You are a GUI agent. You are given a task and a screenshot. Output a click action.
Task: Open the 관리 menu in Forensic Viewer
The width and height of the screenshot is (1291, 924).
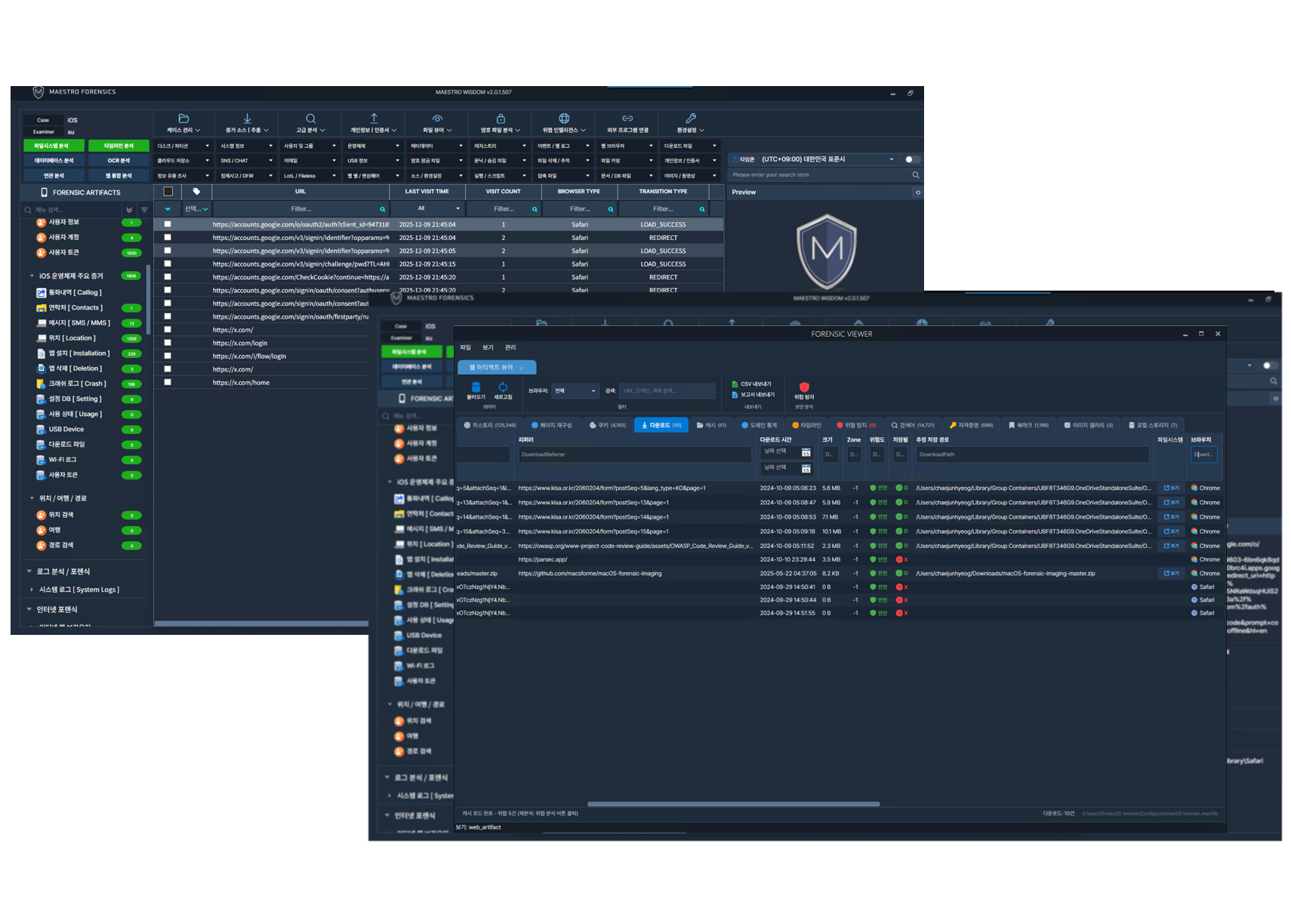pyautogui.click(x=510, y=347)
